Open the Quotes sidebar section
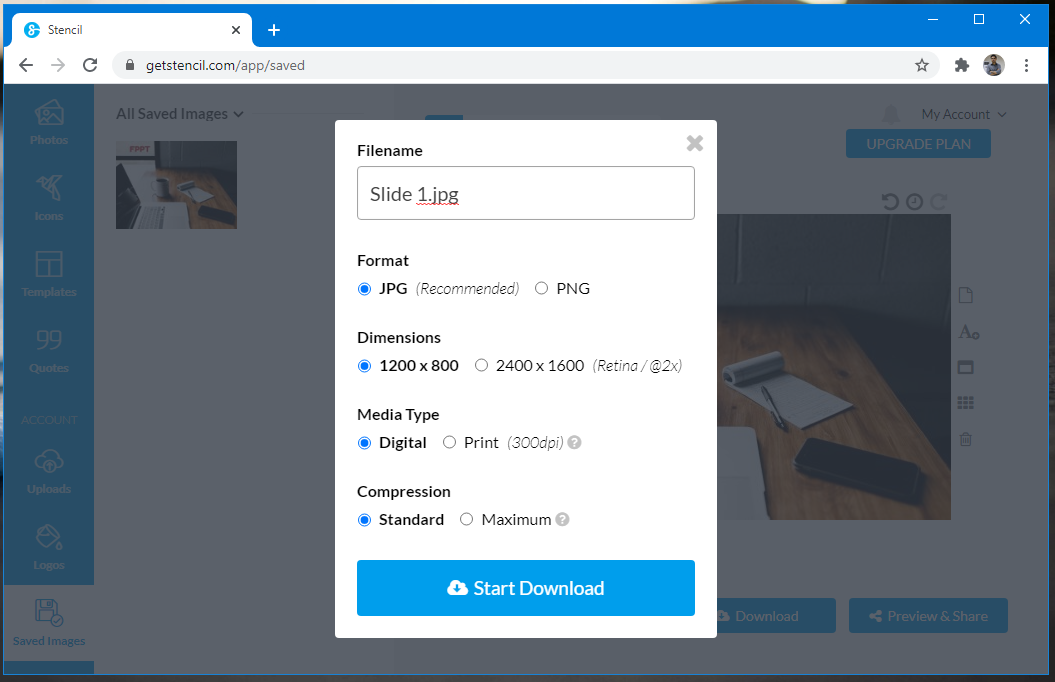 [49, 350]
